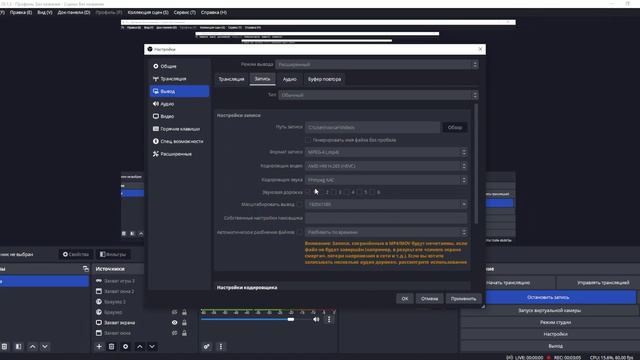This screenshot has height=360, width=640.
Task: Click Отмена in settings dialog
Action: pyautogui.click(x=429, y=299)
